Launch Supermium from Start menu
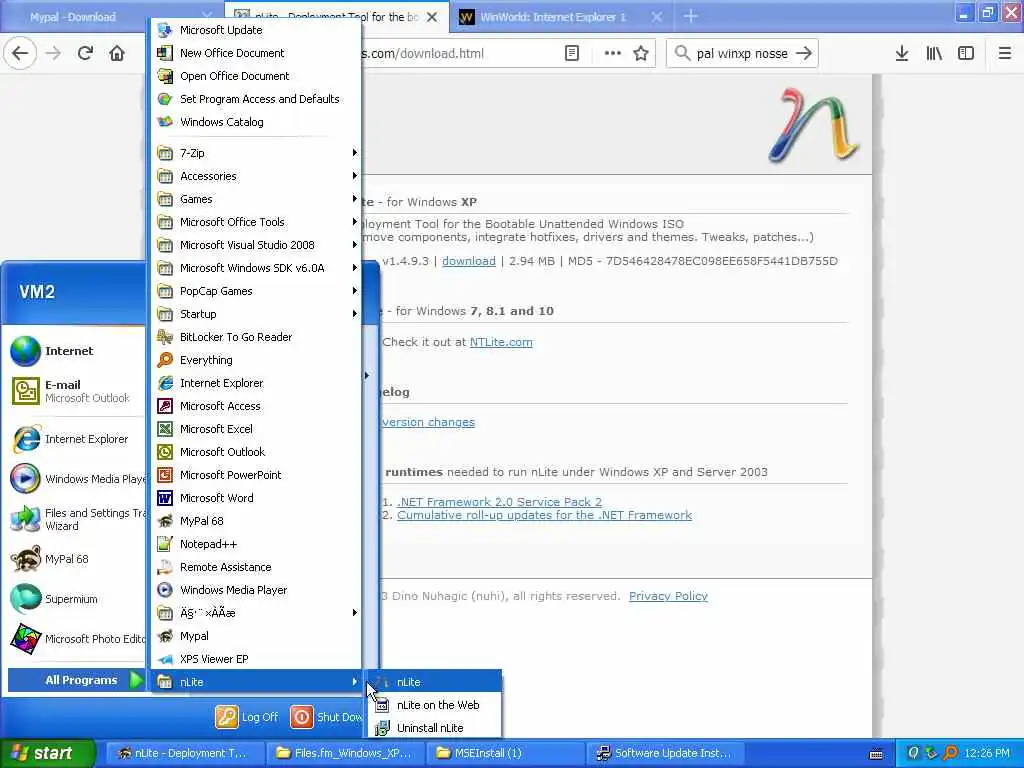1024x768 pixels. [76, 599]
